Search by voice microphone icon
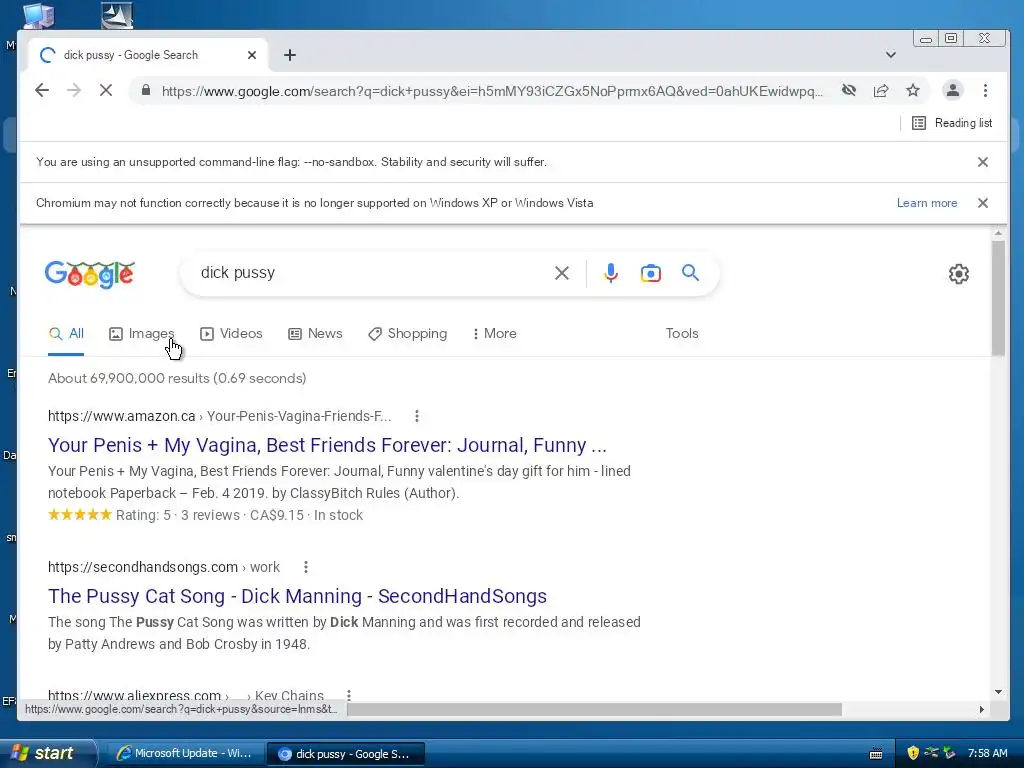 [611, 273]
